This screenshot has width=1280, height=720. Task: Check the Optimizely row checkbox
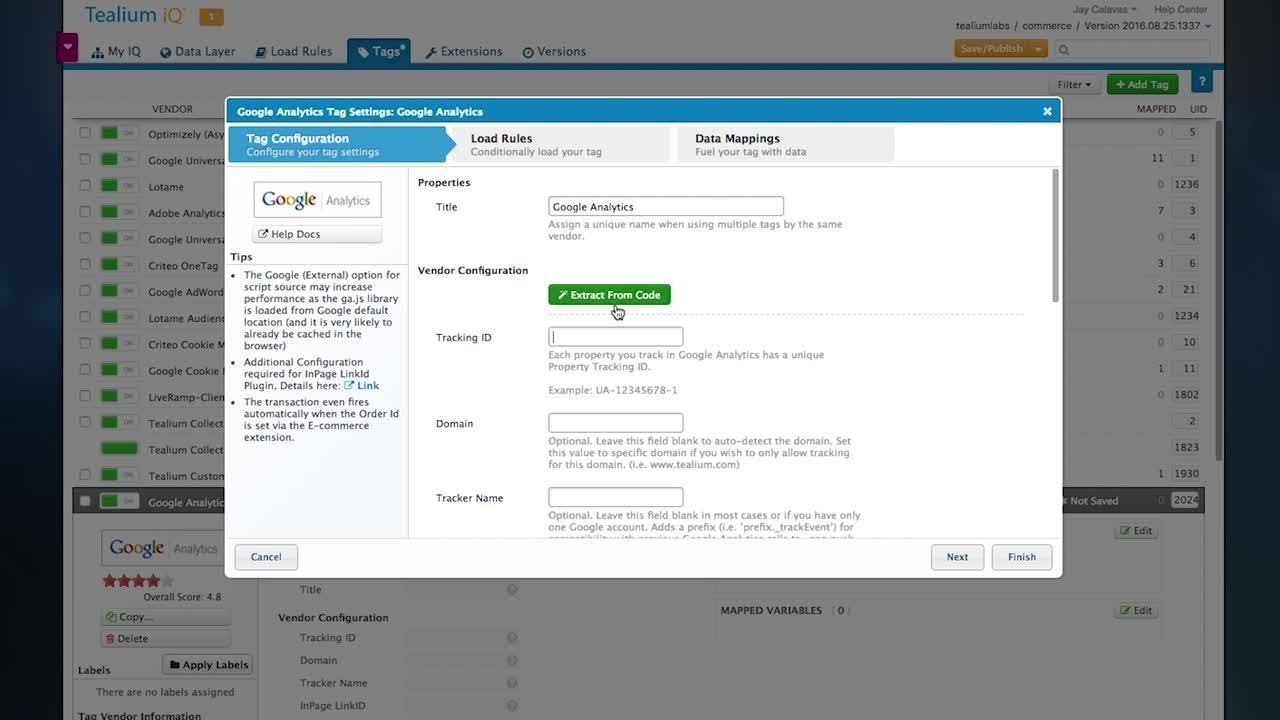85,133
